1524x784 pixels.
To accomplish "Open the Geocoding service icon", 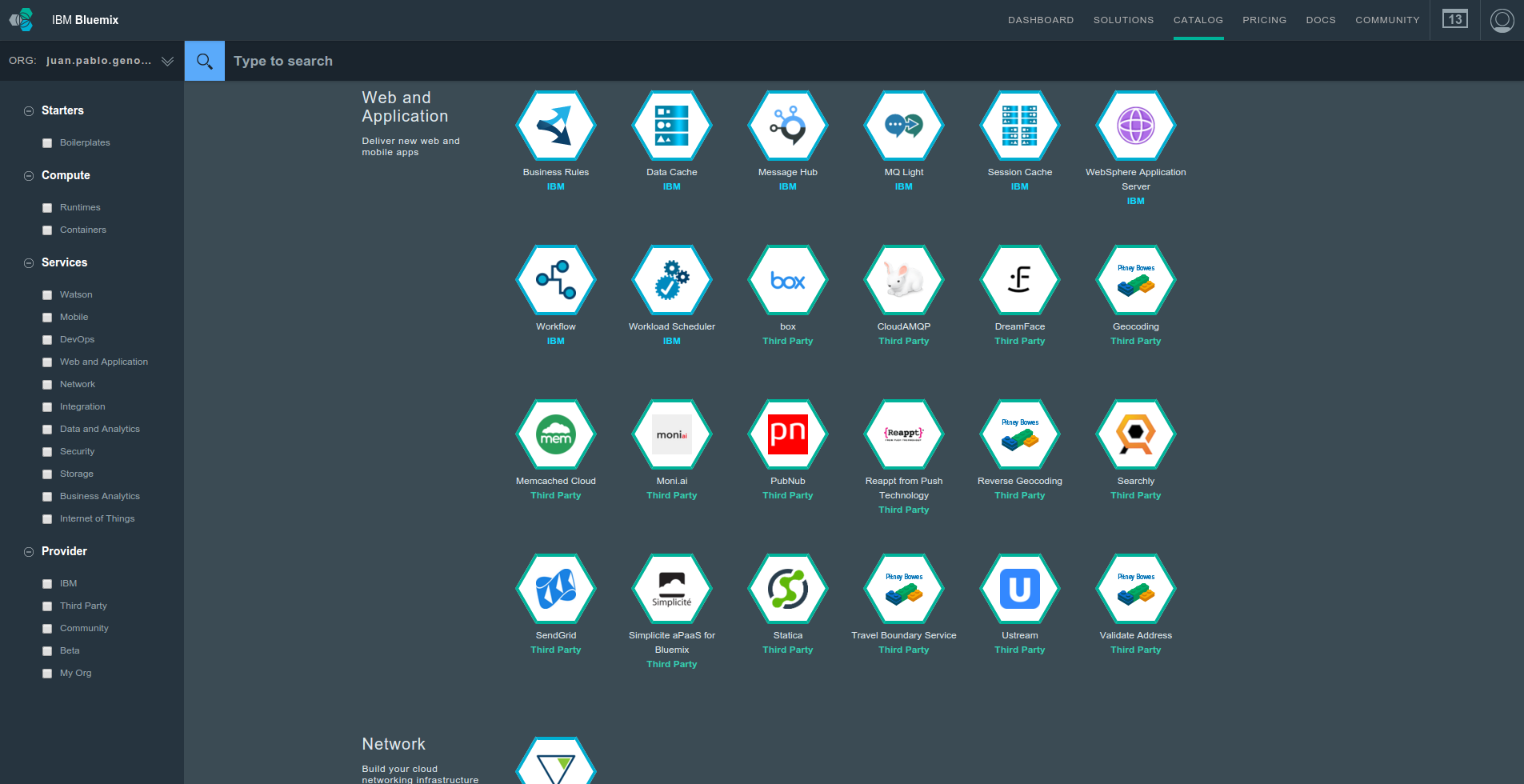I will tap(1136, 280).
